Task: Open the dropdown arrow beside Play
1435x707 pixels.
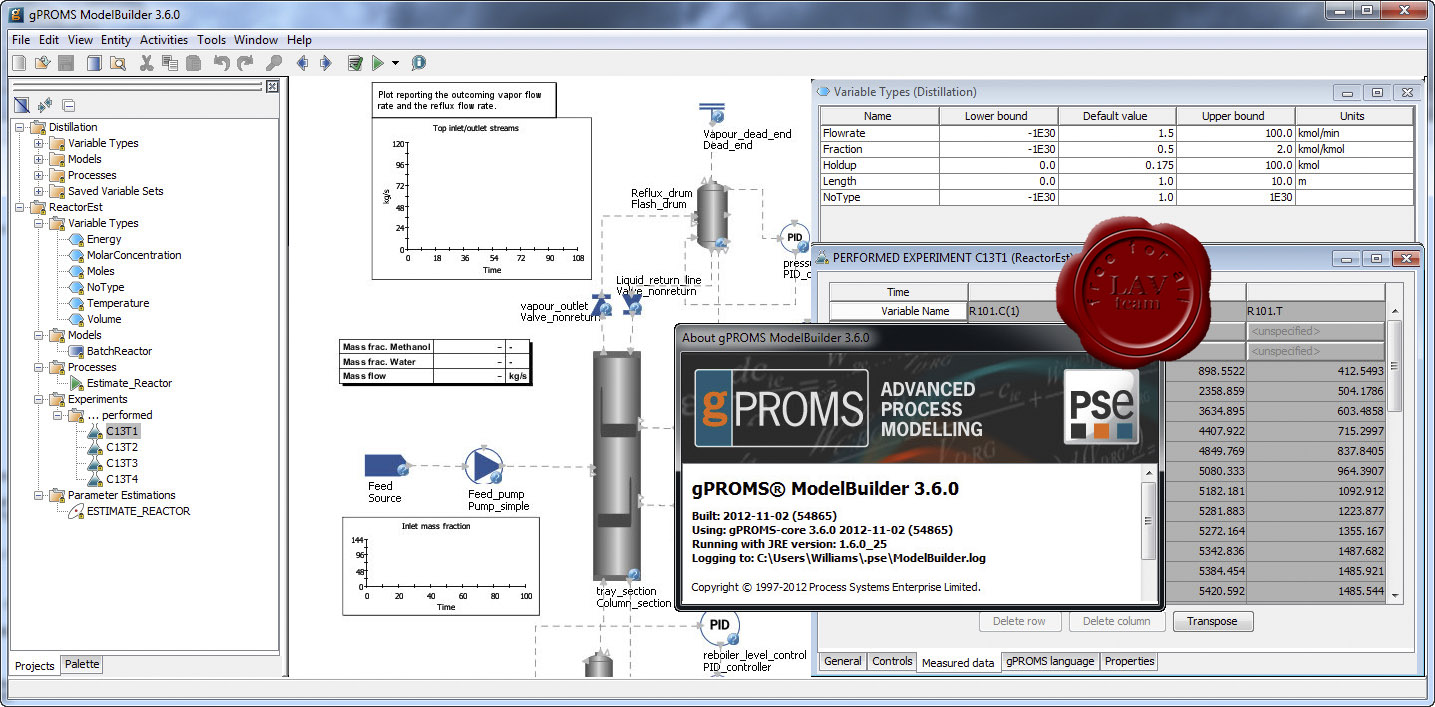Action: pyautogui.click(x=396, y=63)
